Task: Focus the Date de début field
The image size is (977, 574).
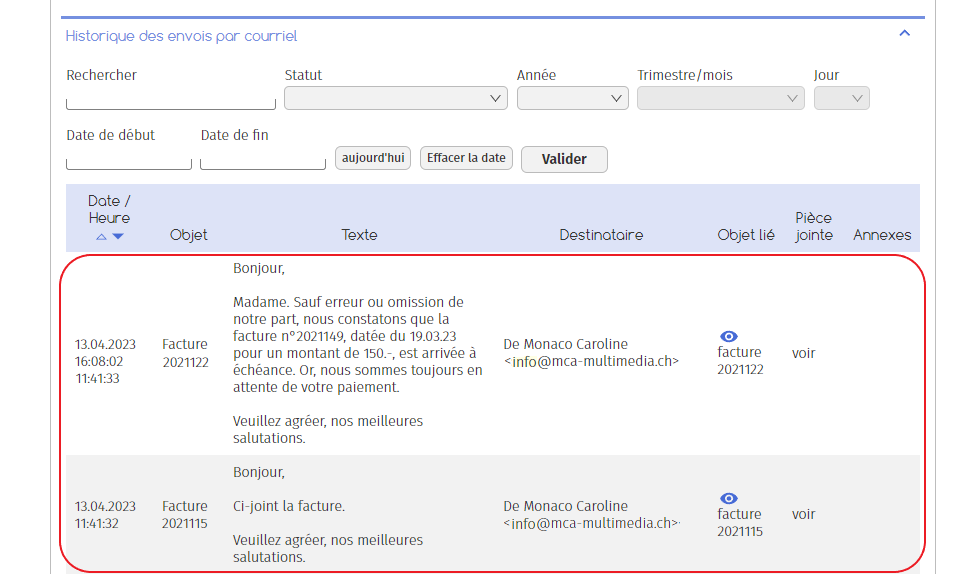Action: click(129, 160)
